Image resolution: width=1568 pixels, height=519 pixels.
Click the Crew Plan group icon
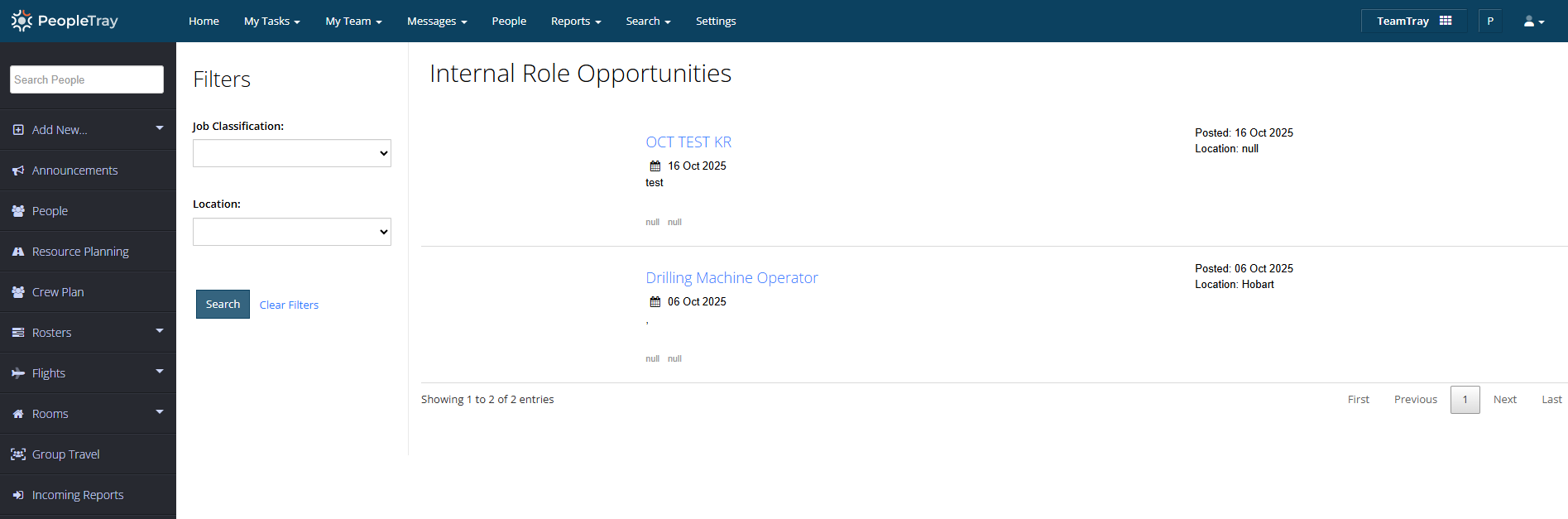coord(18,292)
